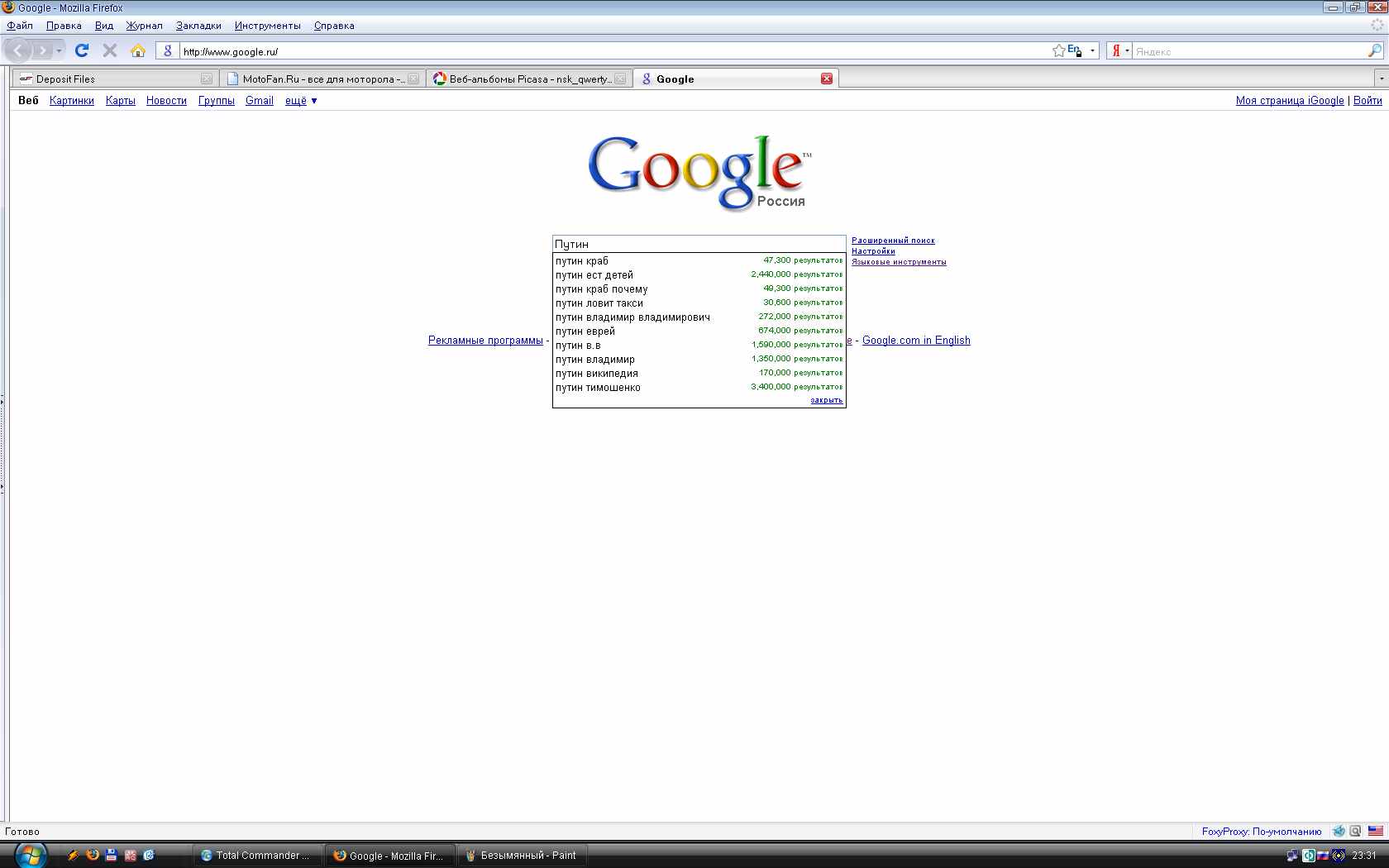Click the En lock icon in the address bar
Image resolution: width=1389 pixels, height=868 pixels.
click(x=1074, y=50)
